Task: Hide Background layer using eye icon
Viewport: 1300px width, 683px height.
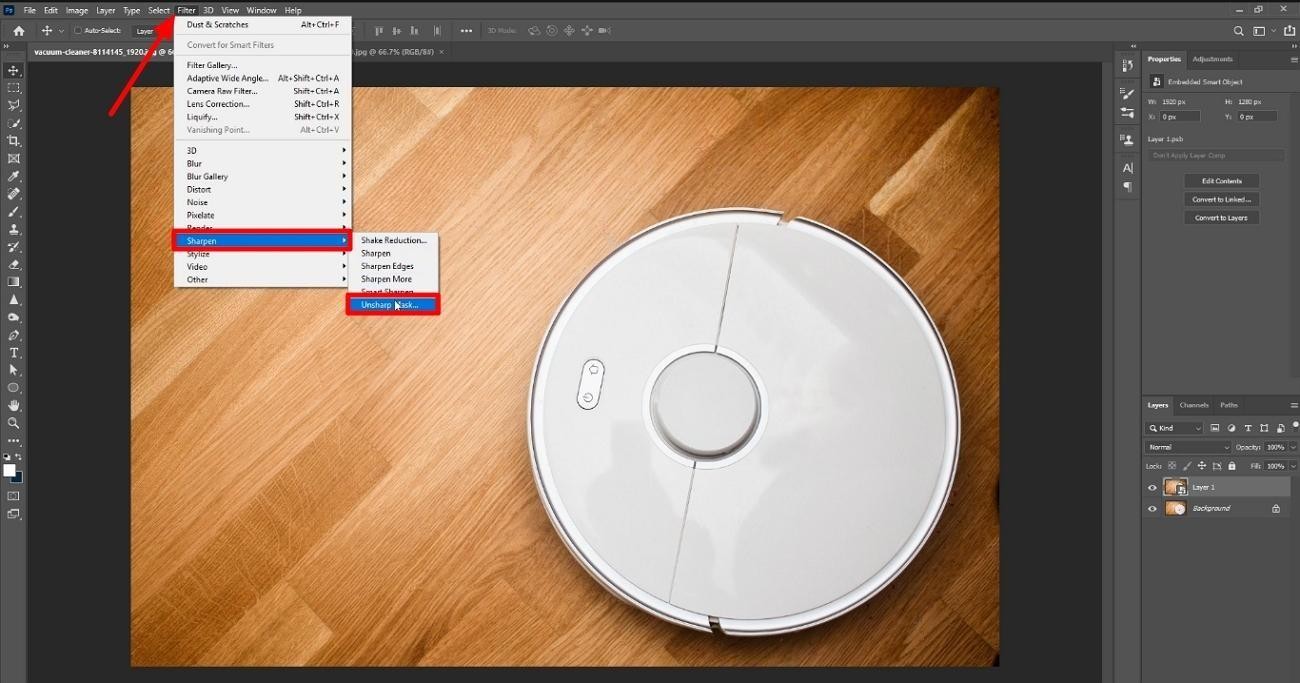Action: click(x=1152, y=509)
